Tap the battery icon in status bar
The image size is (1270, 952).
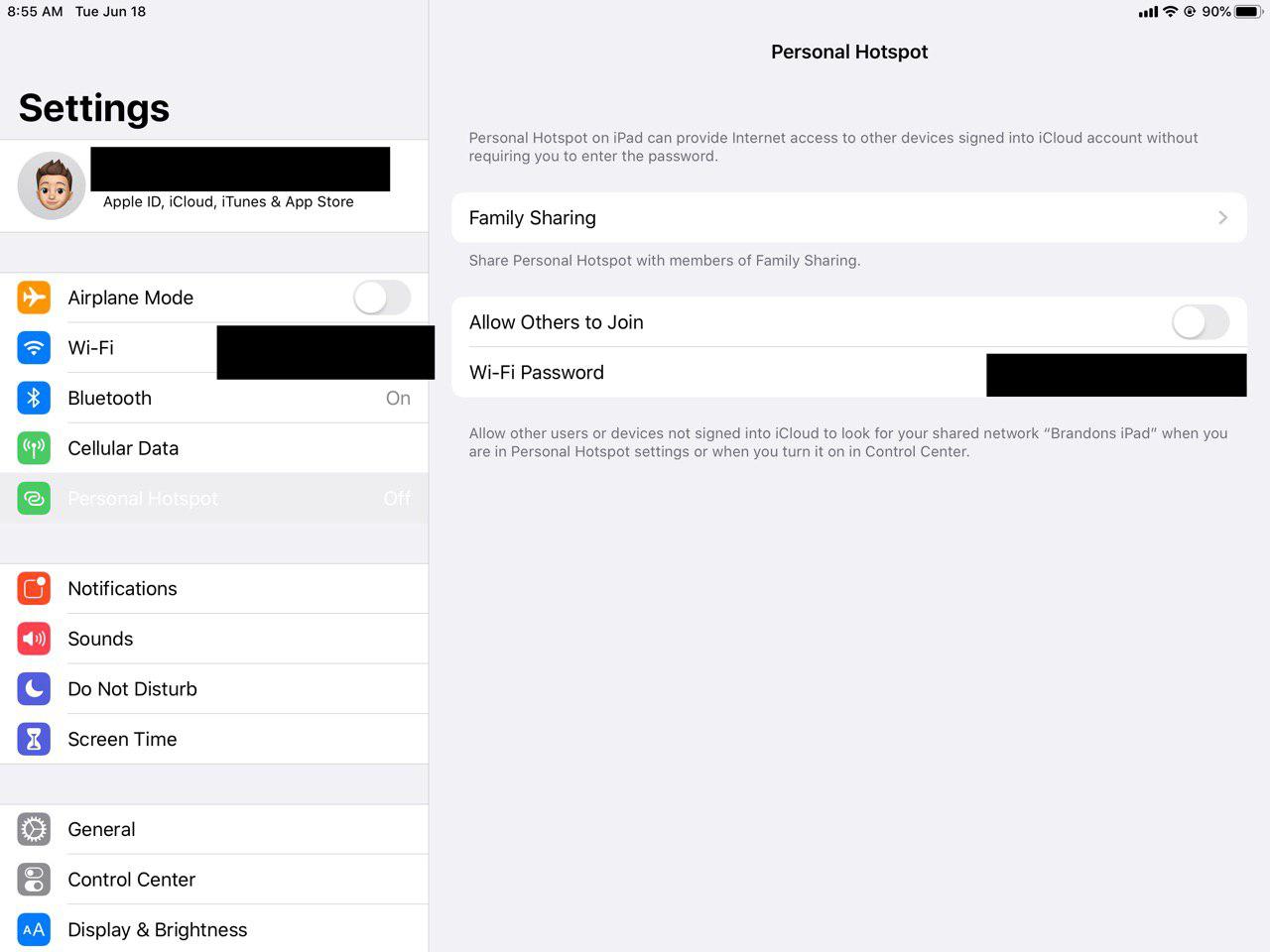coord(1248,12)
